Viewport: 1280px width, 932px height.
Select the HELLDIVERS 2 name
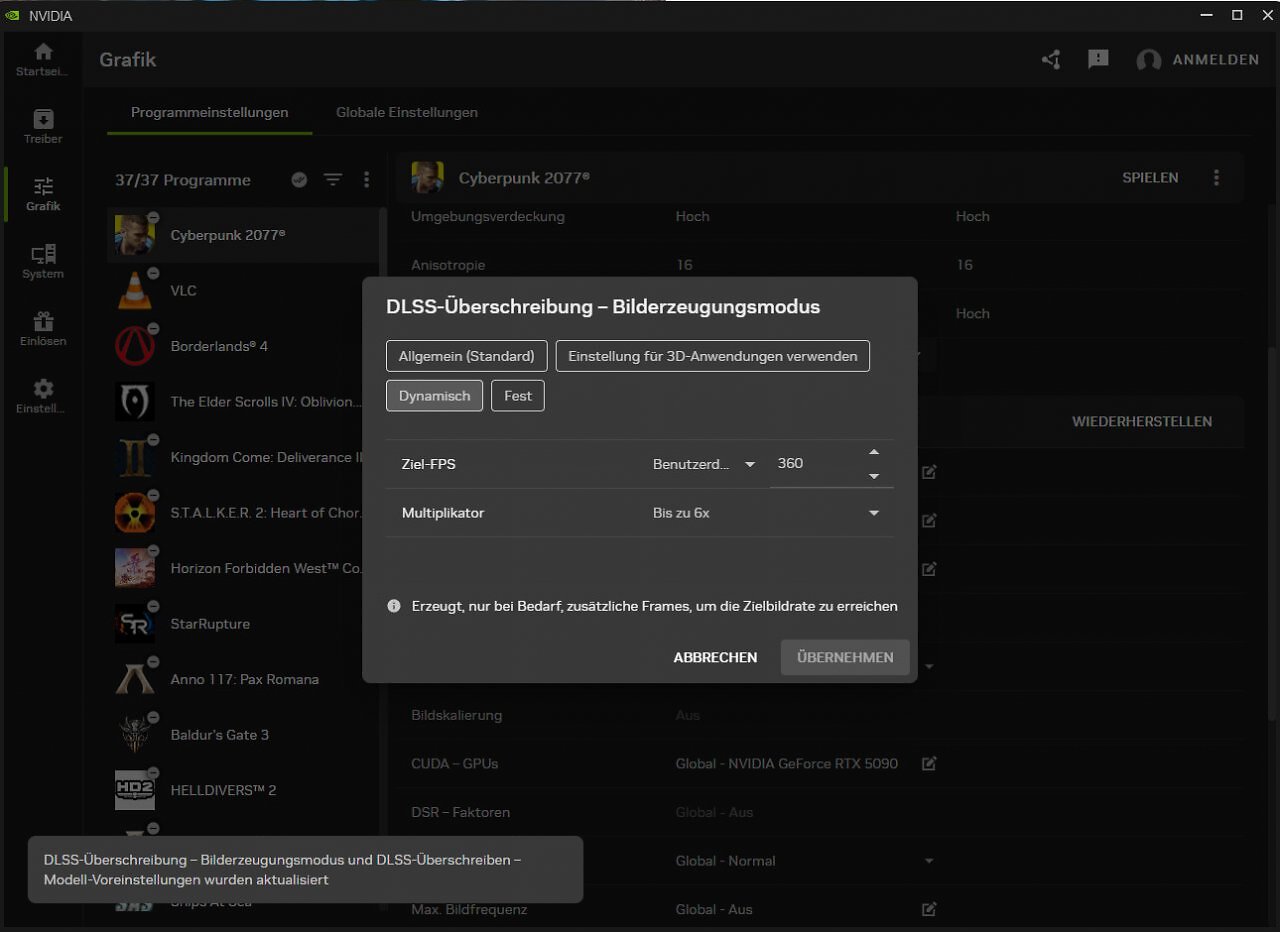[223, 790]
